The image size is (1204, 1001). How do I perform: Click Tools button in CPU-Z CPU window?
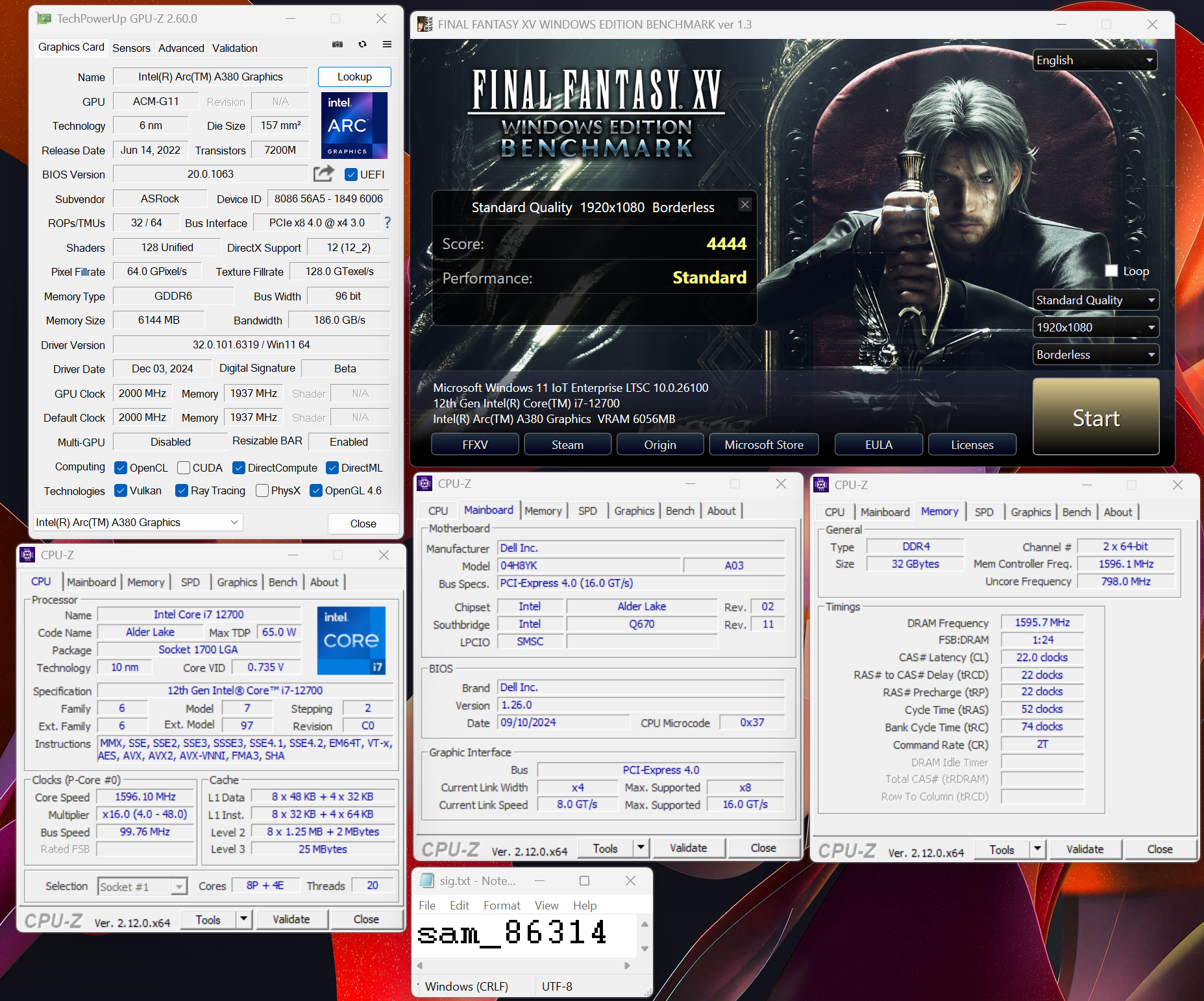[x=208, y=919]
